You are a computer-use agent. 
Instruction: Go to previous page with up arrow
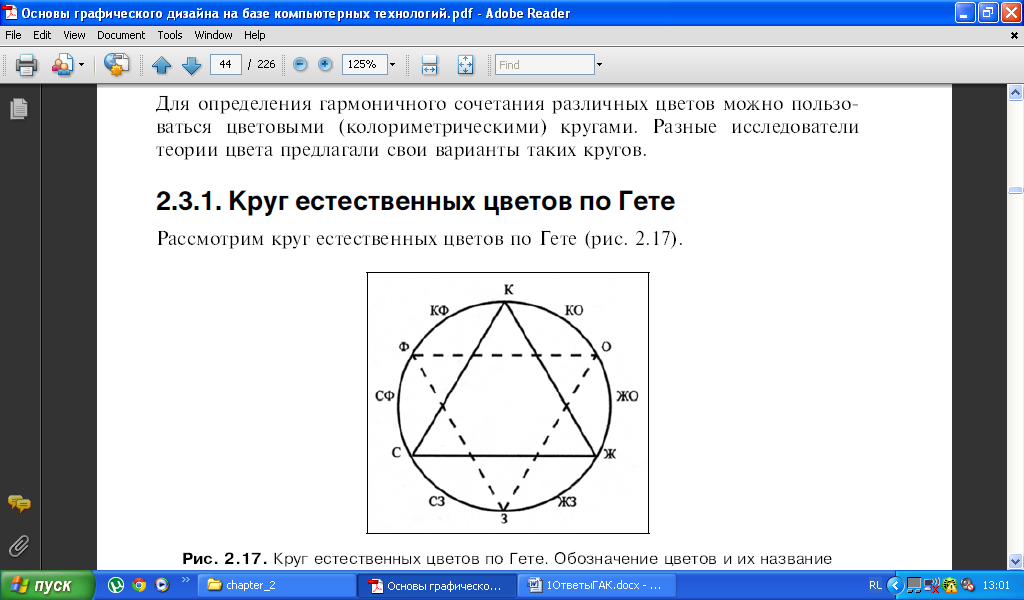(x=161, y=65)
